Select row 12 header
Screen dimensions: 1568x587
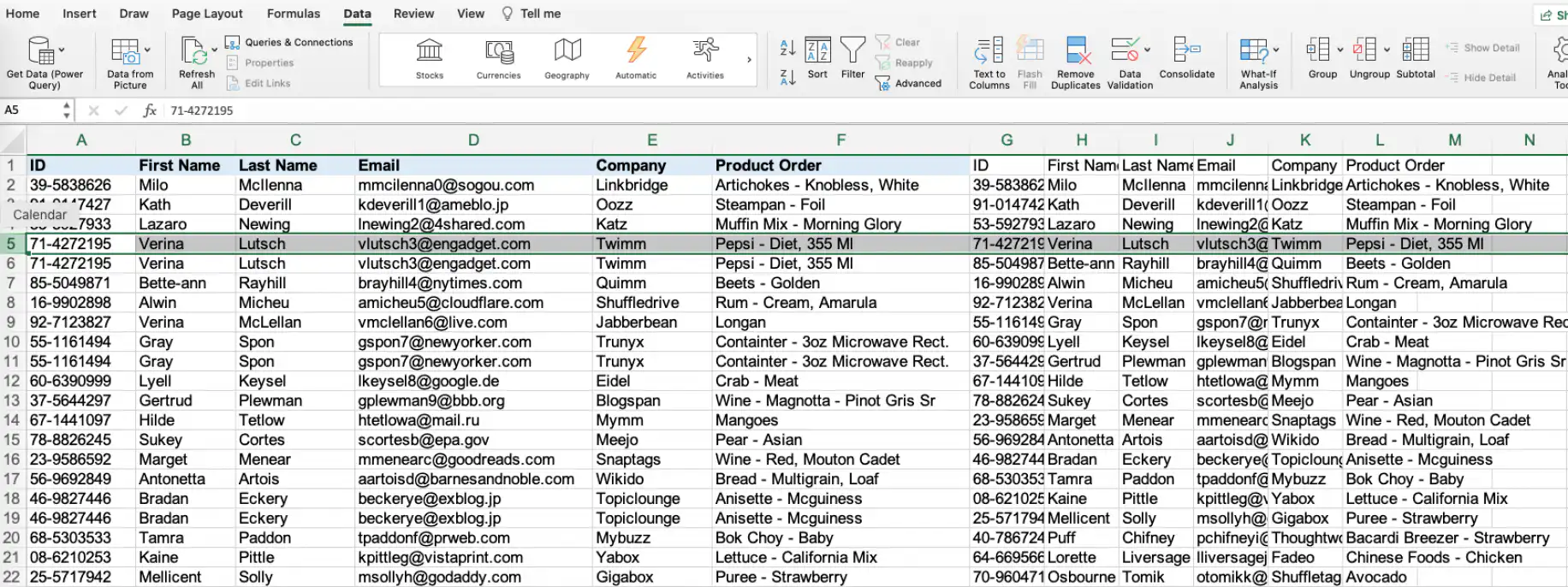point(12,381)
